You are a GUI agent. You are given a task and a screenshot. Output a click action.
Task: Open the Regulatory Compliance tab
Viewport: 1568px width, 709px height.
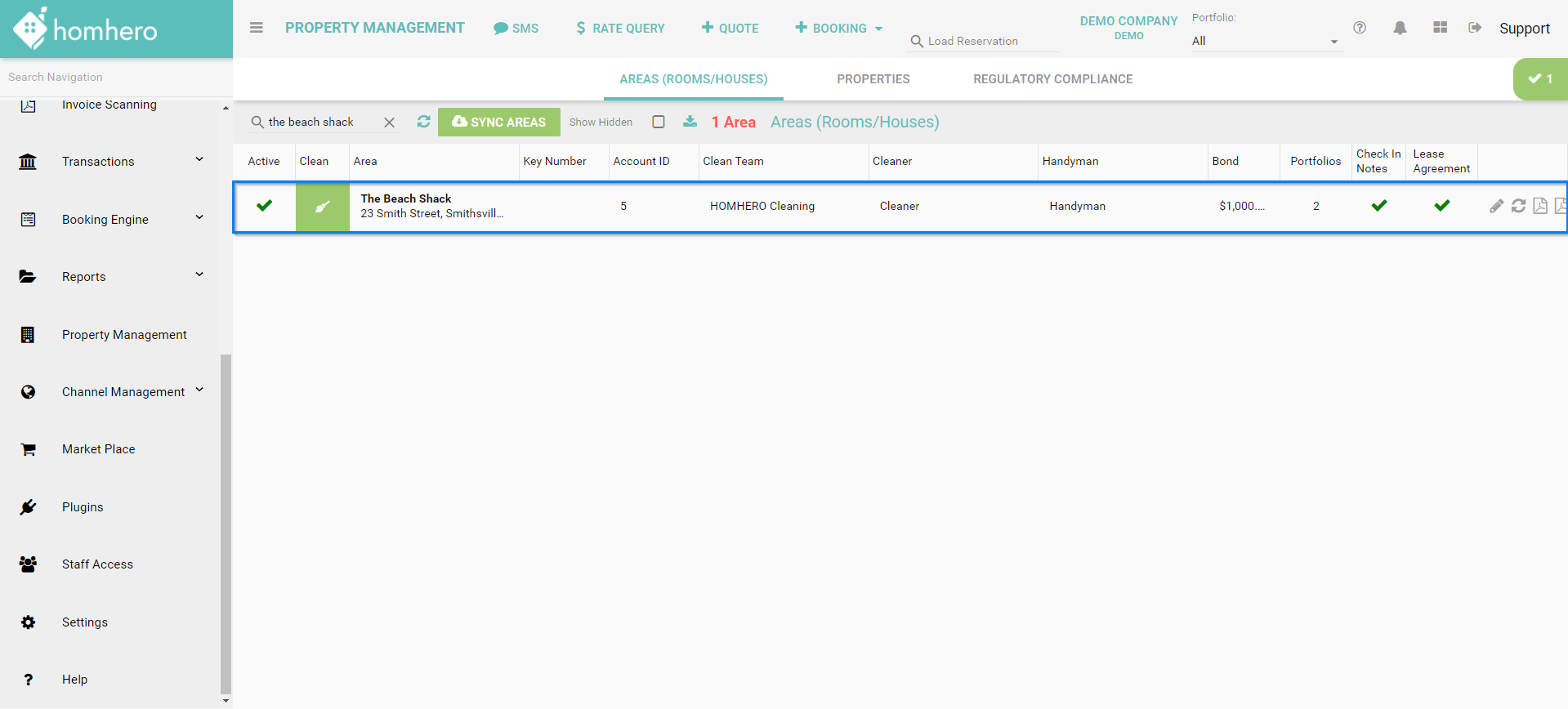[x=1052, y=79]
